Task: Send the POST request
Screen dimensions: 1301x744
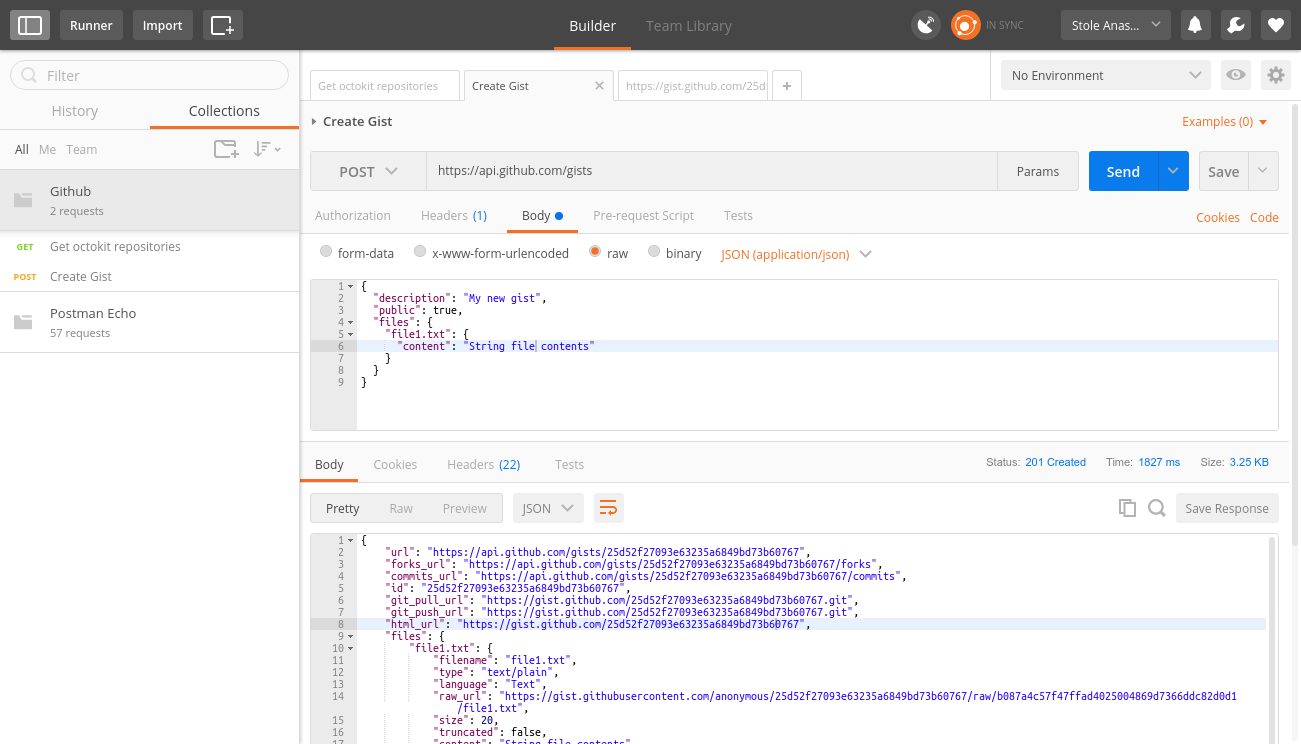Action: [x=1123, y=171]
